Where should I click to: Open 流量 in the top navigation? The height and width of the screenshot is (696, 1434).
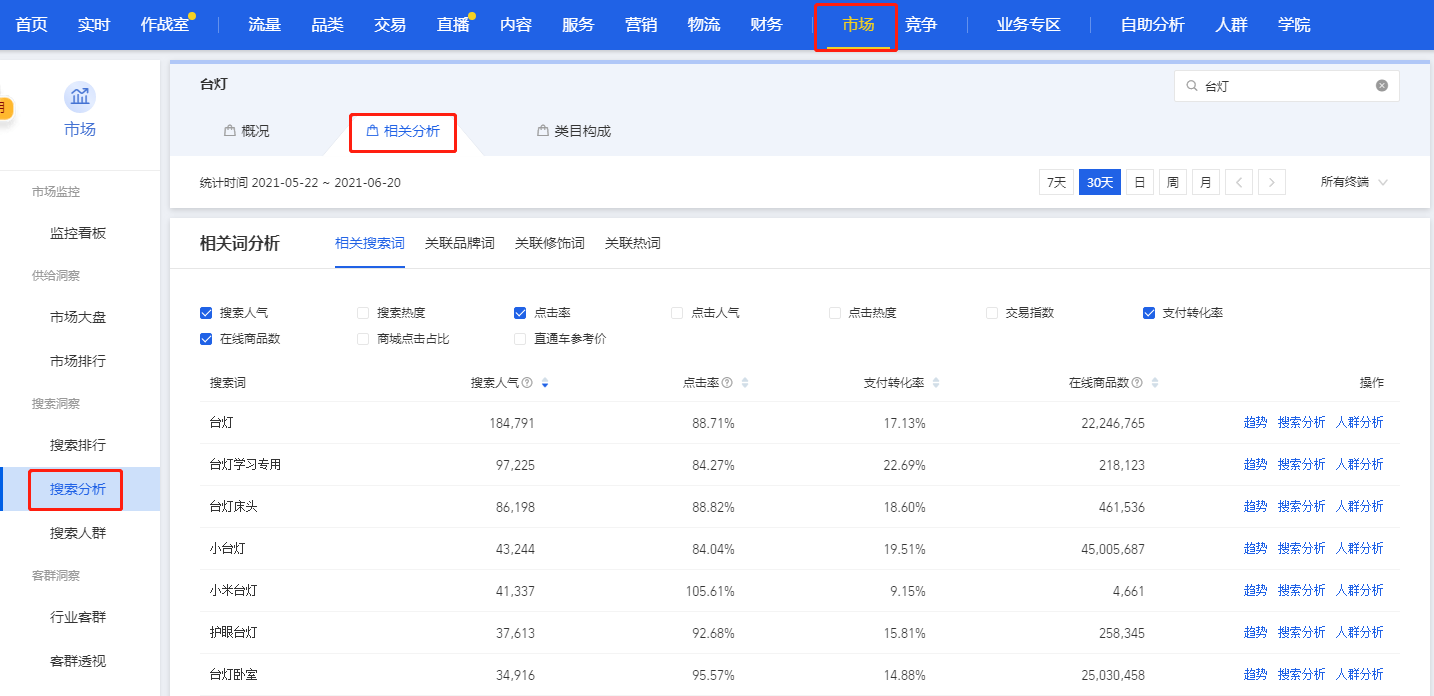pos(264,25)
